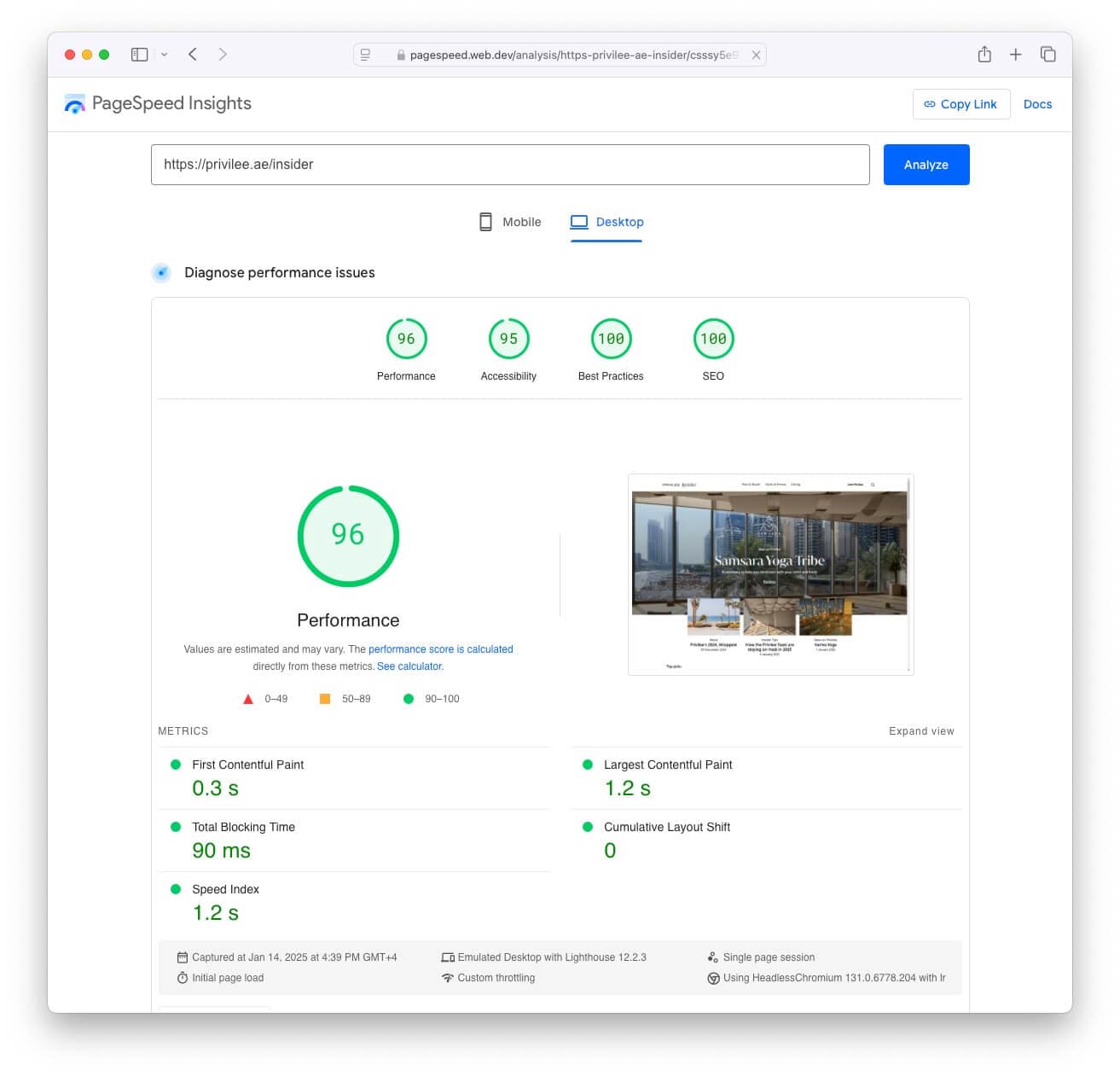Click the blue Analyze button

pyautogui.click(x=926, y=165)
